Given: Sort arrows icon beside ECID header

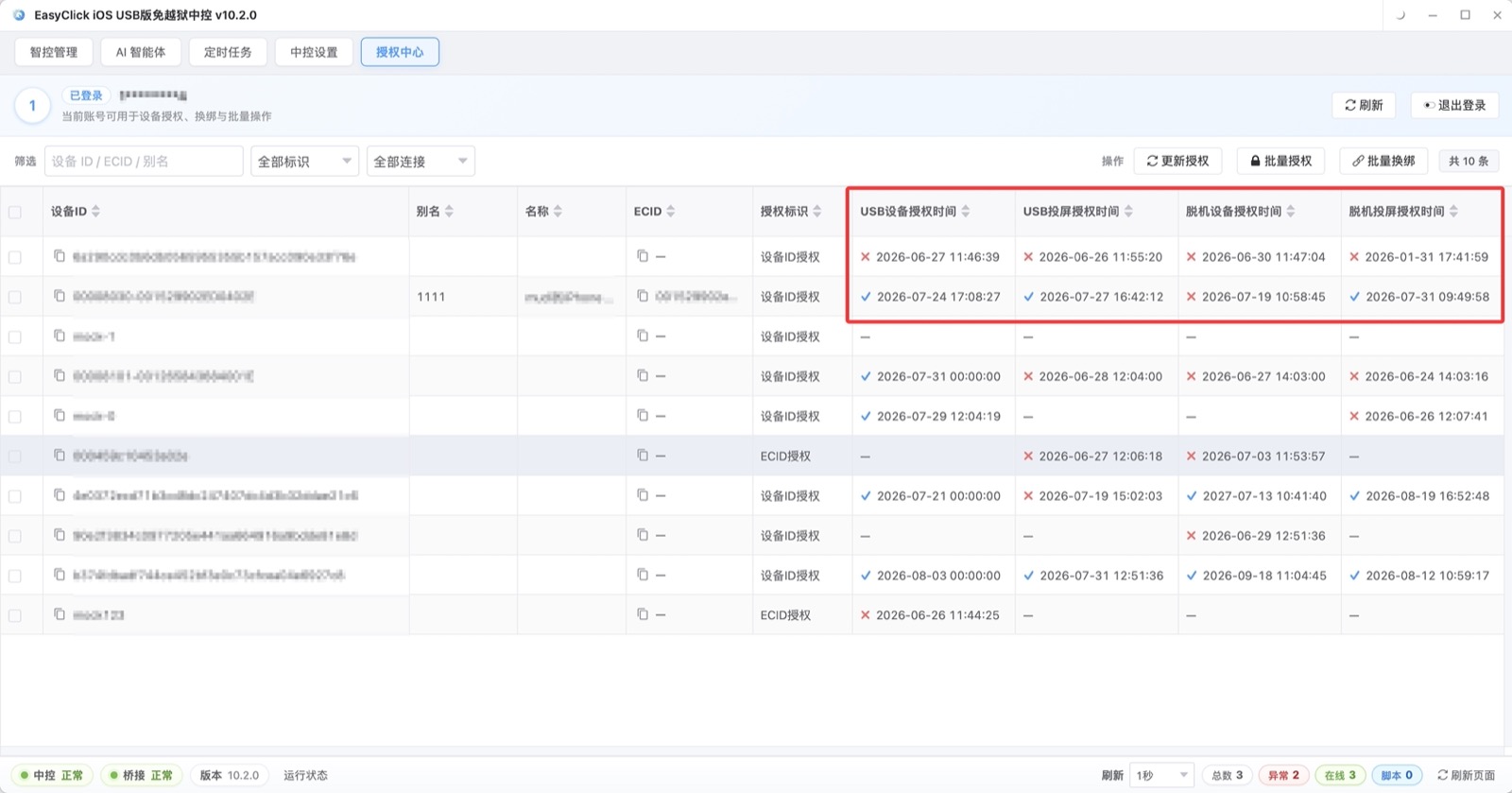Looking at the screenshot, I should coord(670,211).
